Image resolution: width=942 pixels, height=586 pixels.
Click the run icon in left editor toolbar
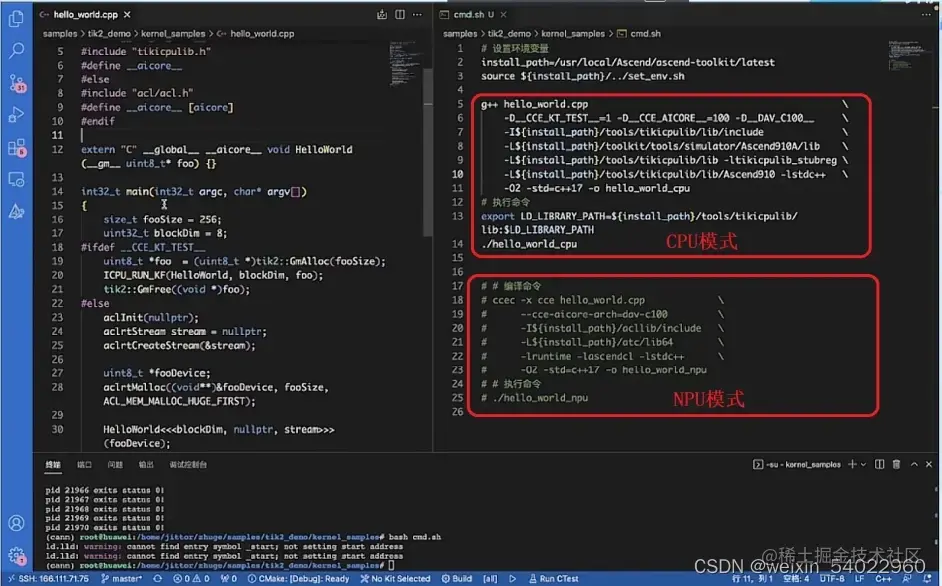point(381,14)
